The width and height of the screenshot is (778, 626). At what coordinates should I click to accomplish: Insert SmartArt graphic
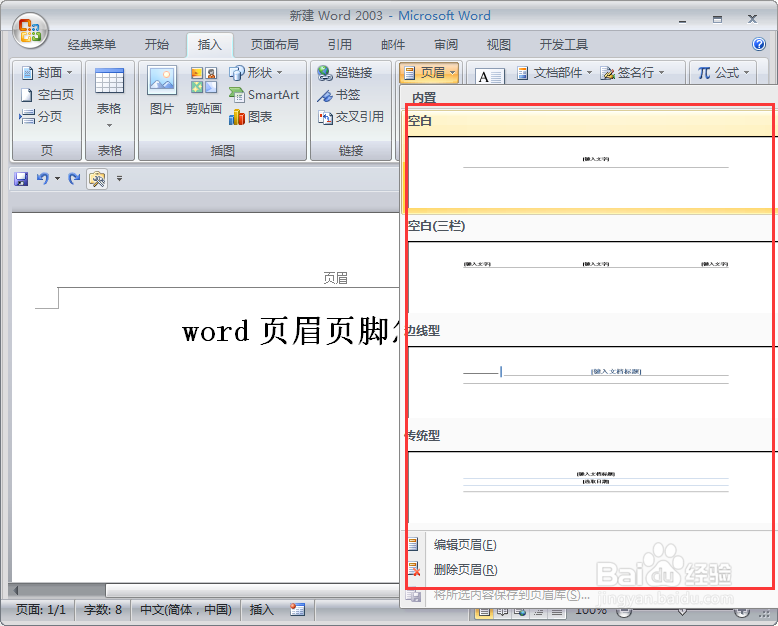pos(264,95)
